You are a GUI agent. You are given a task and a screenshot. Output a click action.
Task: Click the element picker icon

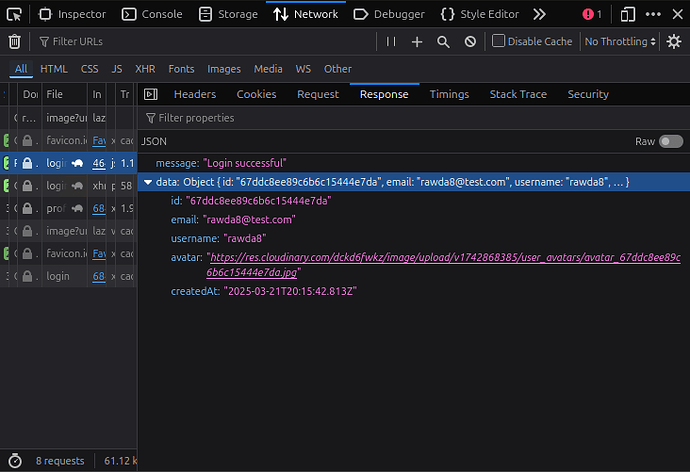15,14
